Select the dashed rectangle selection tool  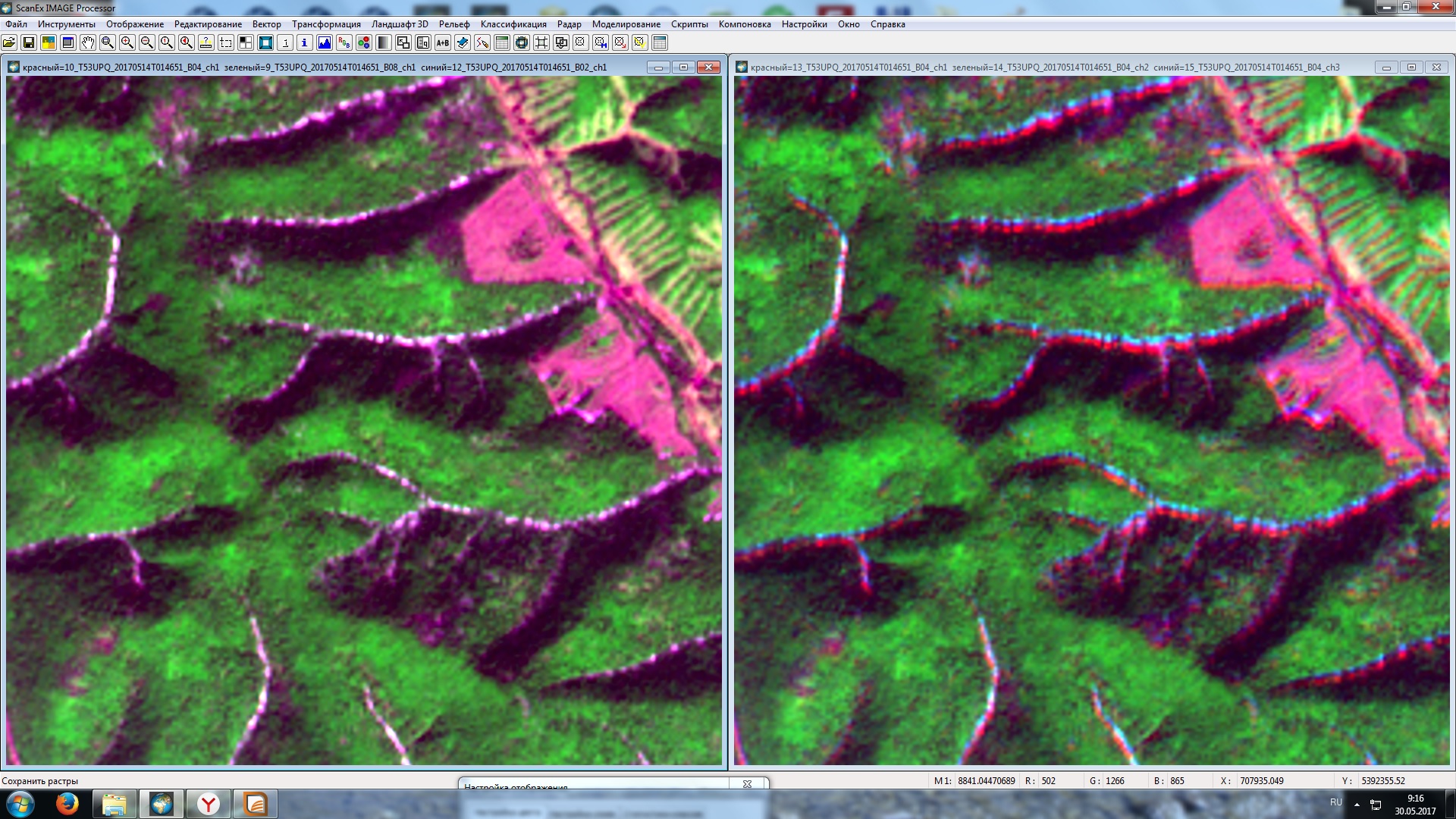tap(226, 42)
